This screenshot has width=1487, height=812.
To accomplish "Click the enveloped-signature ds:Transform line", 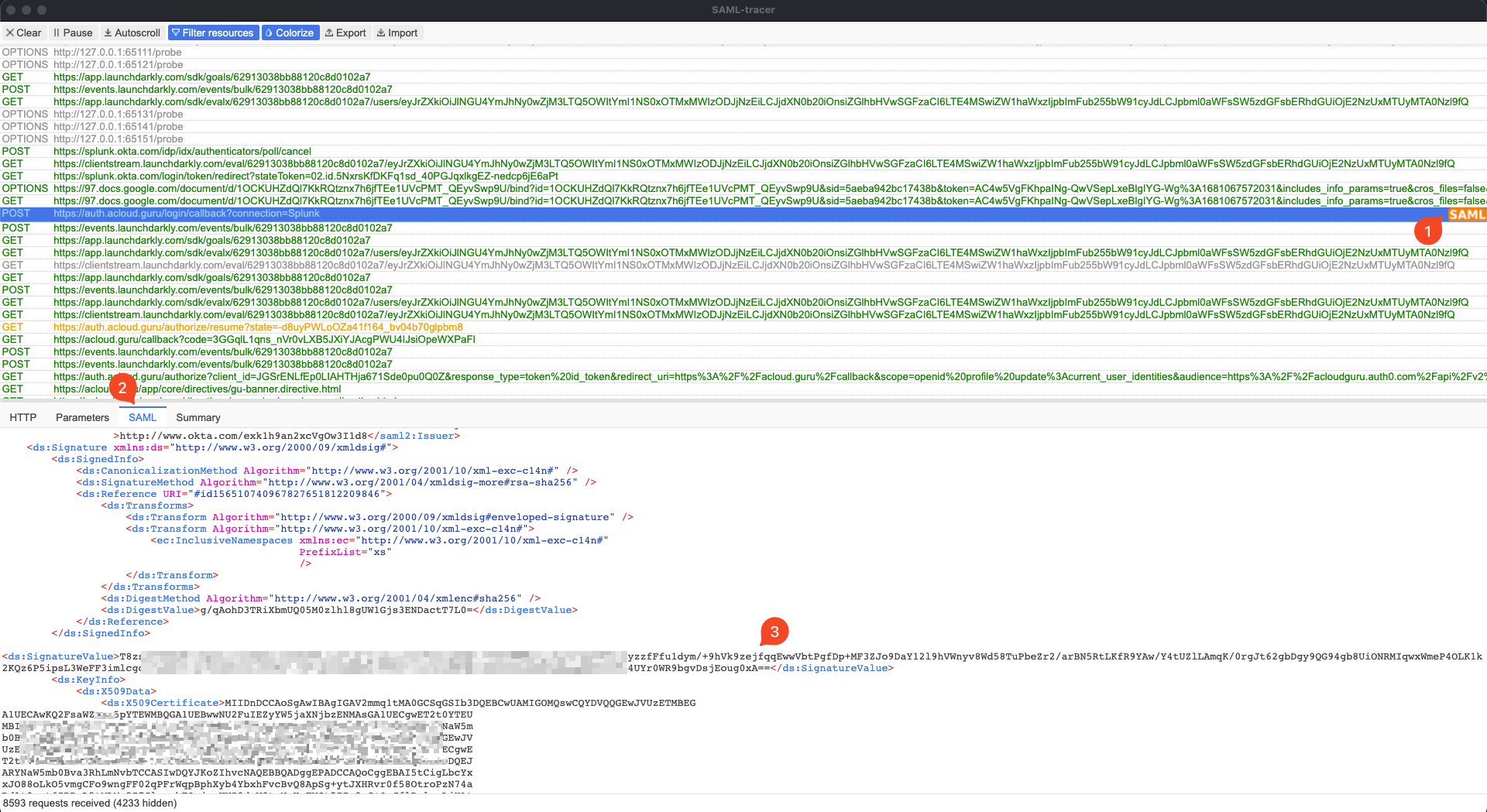I will tap(379, 517).
